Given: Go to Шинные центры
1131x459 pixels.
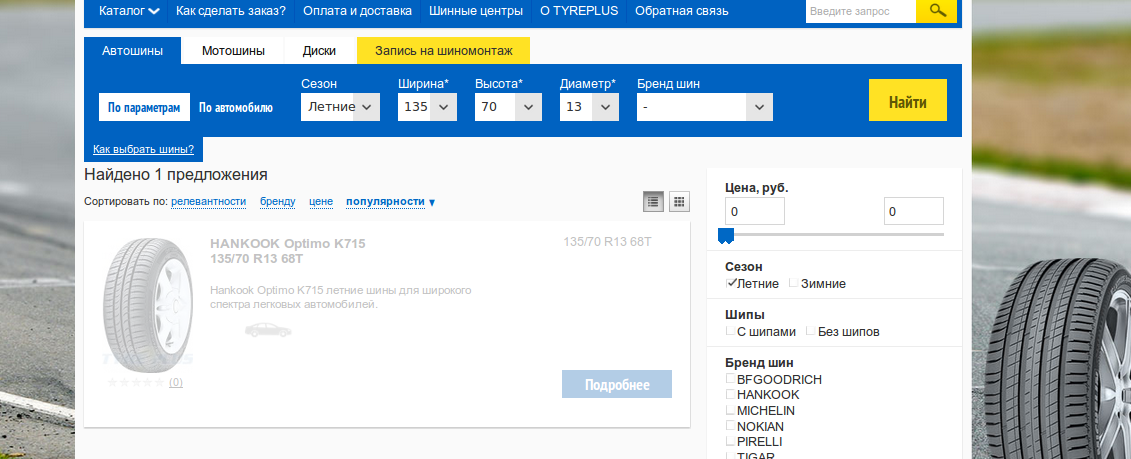Looking at the screenshot, I should coord(475,11).
